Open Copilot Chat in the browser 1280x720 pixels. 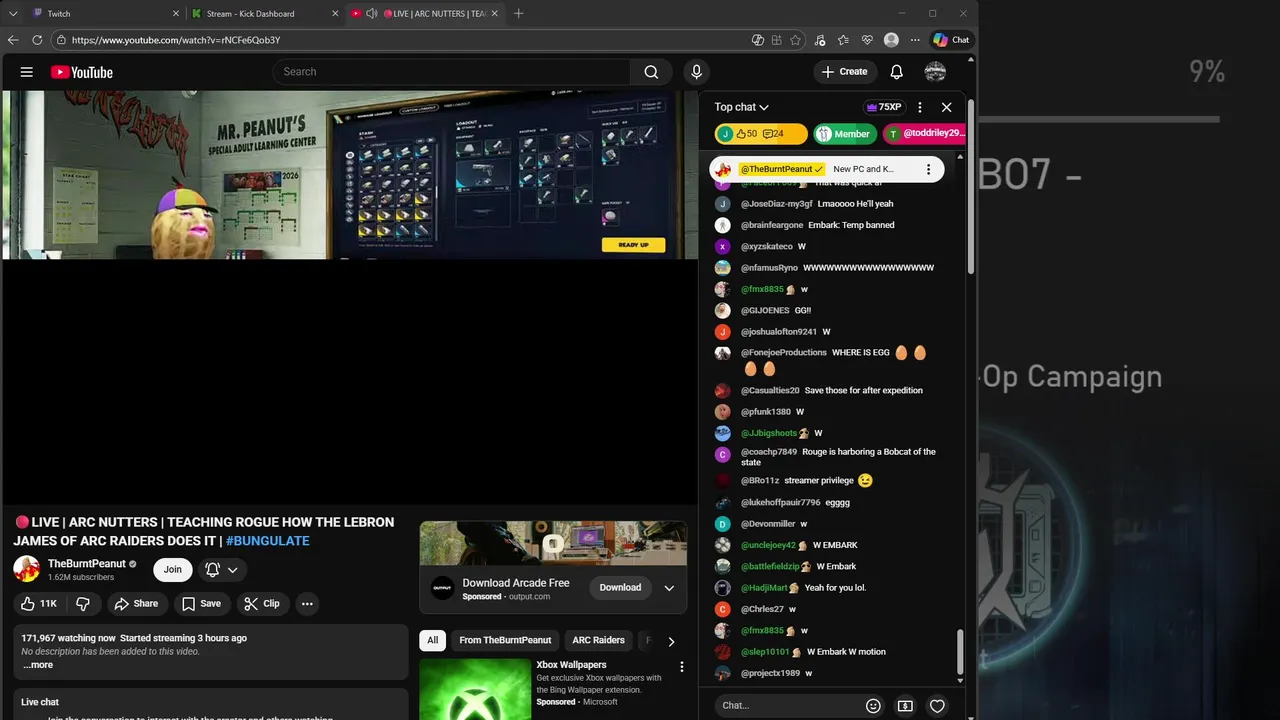(x=951, y=40)
